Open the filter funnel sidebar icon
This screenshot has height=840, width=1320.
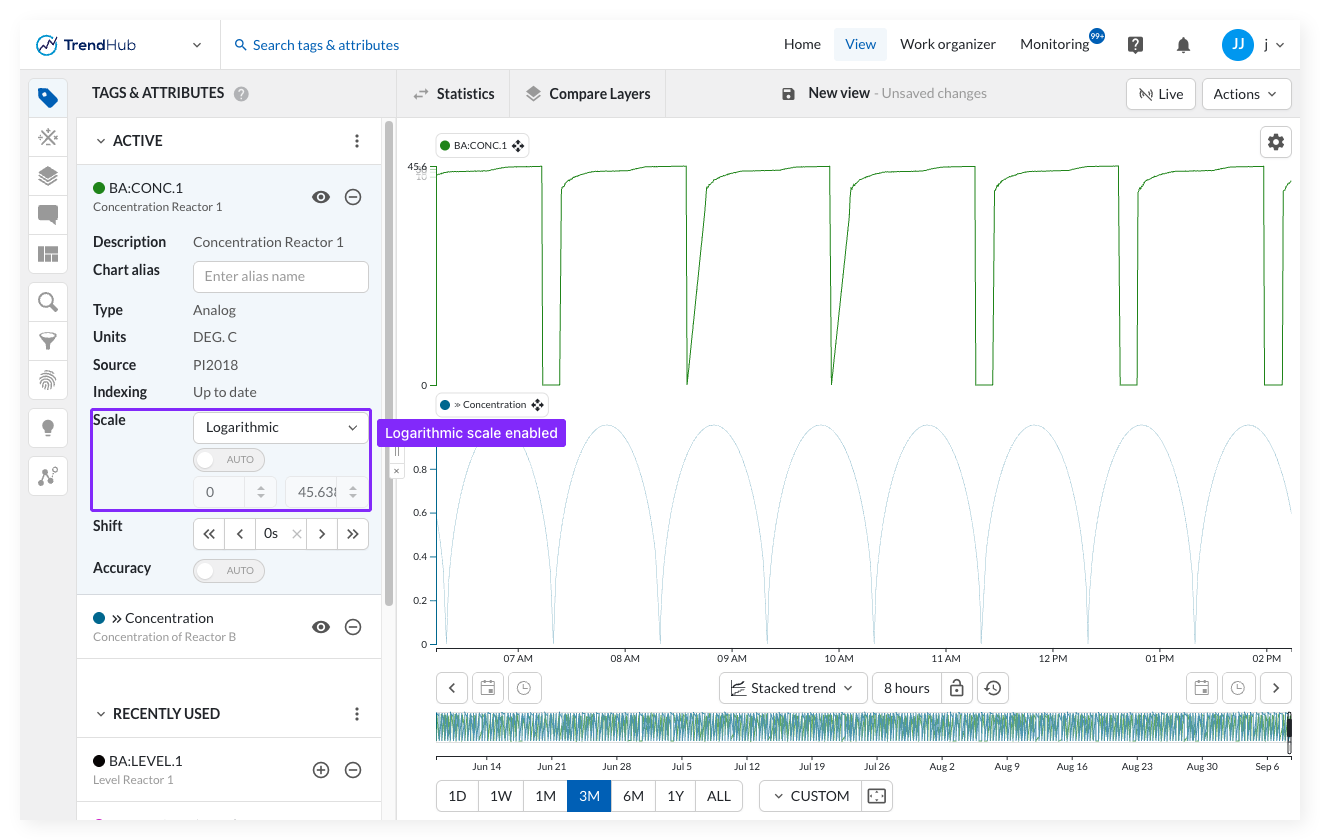pyautogui.click(x=48, y=341)
